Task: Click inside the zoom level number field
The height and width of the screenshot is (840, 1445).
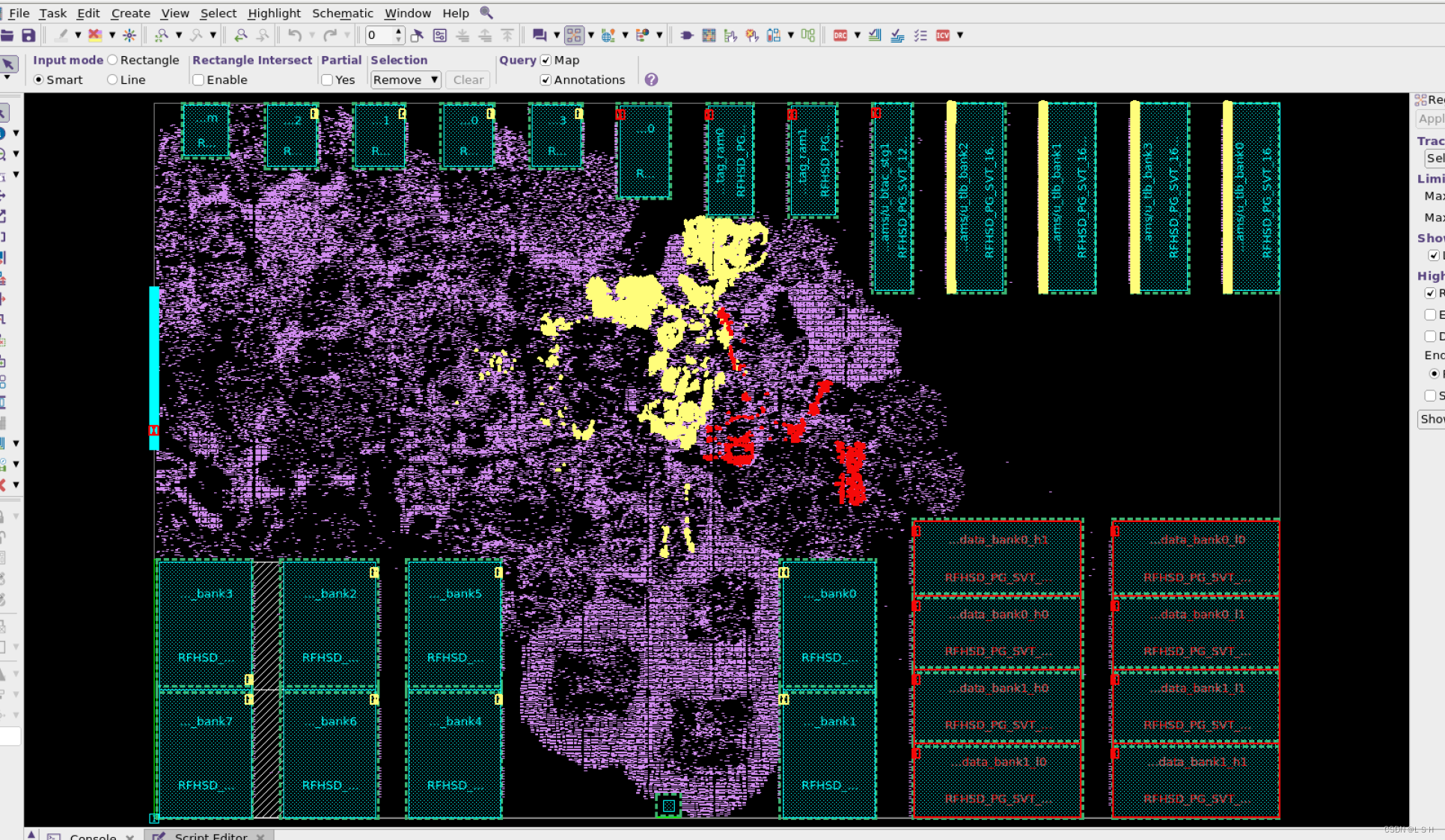Action: coord(379,34)
